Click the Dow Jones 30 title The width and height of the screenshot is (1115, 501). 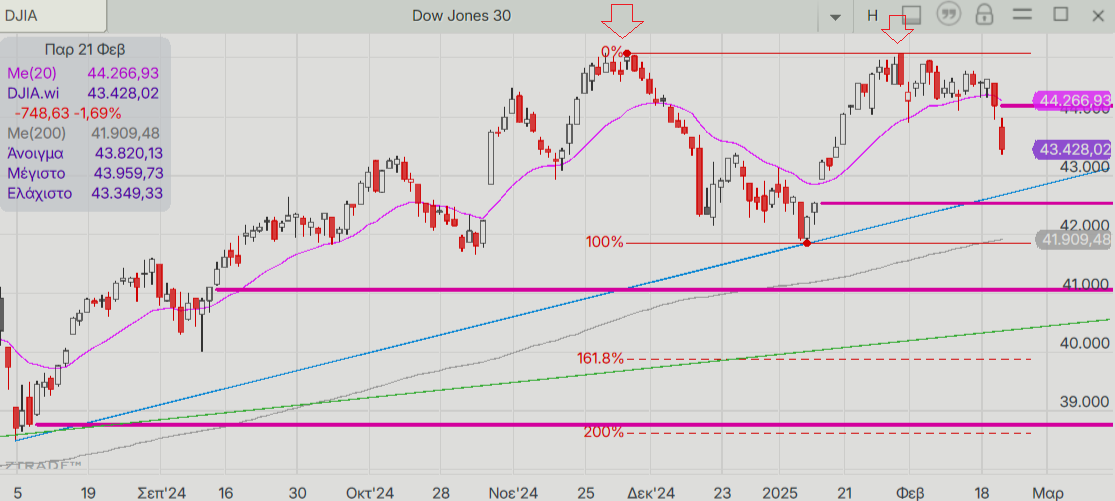pos(461,16)
